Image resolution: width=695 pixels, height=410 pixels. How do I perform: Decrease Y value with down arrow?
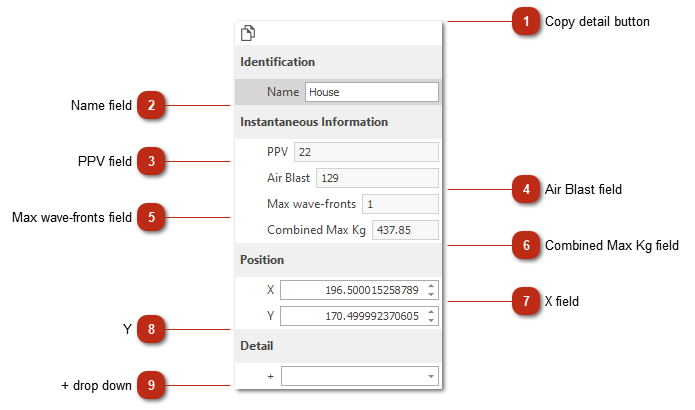(431, 321)
